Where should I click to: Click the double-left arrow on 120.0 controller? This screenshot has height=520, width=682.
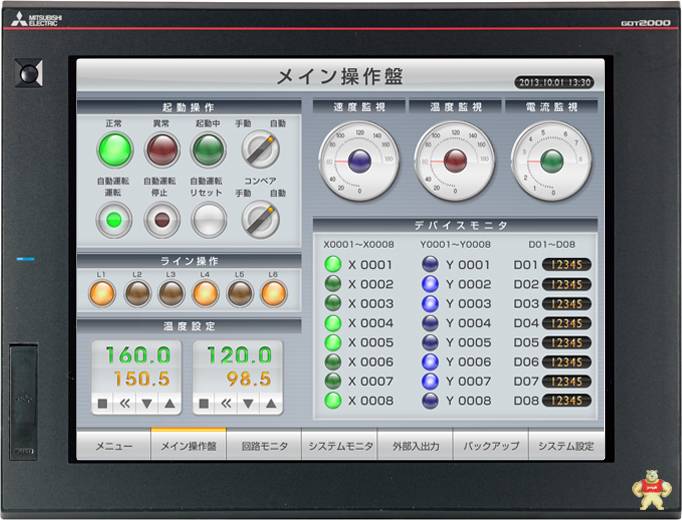click(226, 404)
